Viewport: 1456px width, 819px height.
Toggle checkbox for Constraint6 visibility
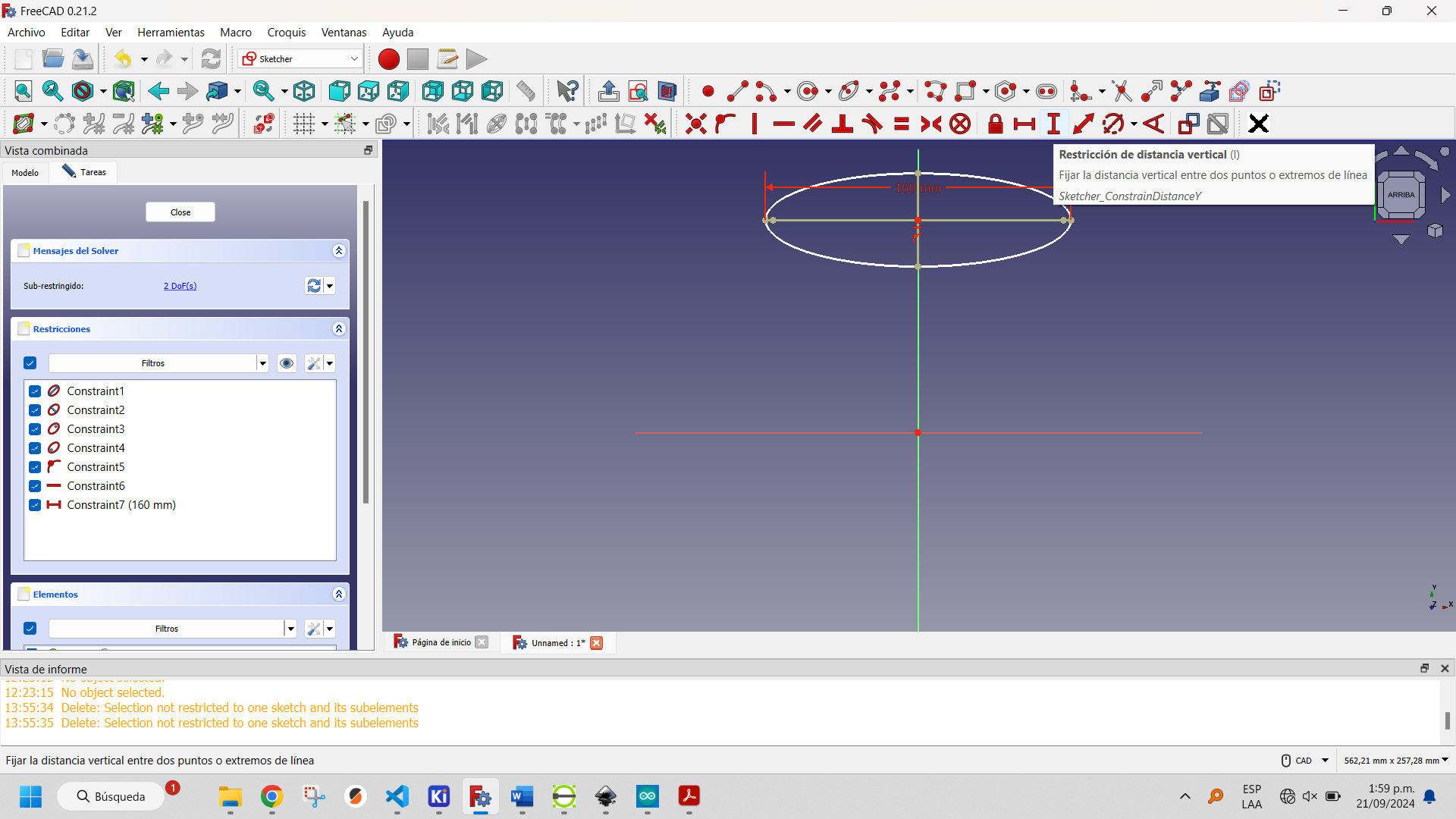pos(36,486)
